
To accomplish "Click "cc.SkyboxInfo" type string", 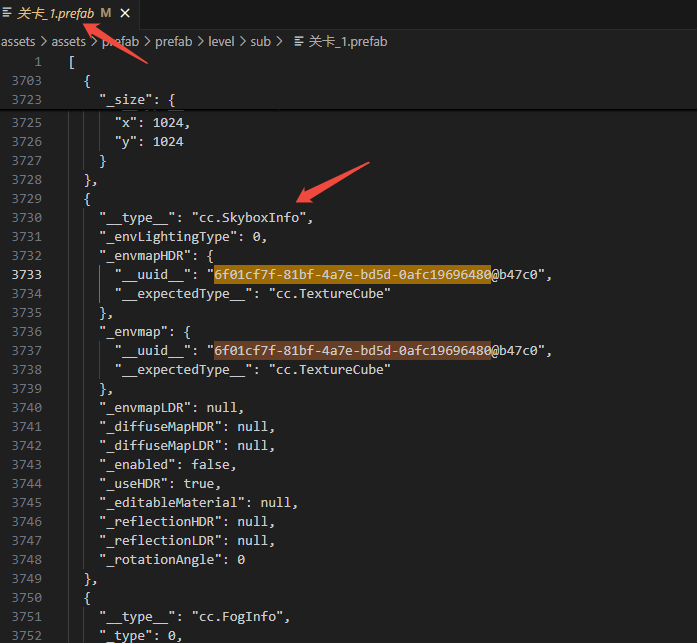I will 249,218.
